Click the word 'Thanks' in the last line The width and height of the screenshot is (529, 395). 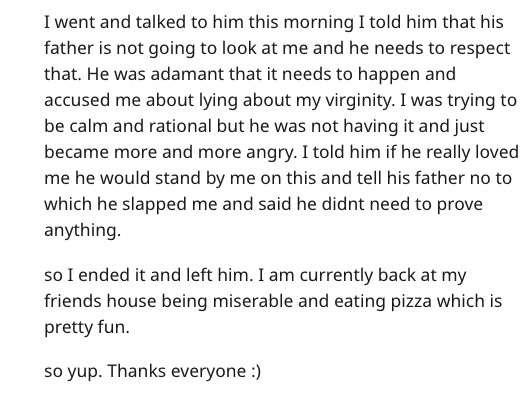click(137, 371)
